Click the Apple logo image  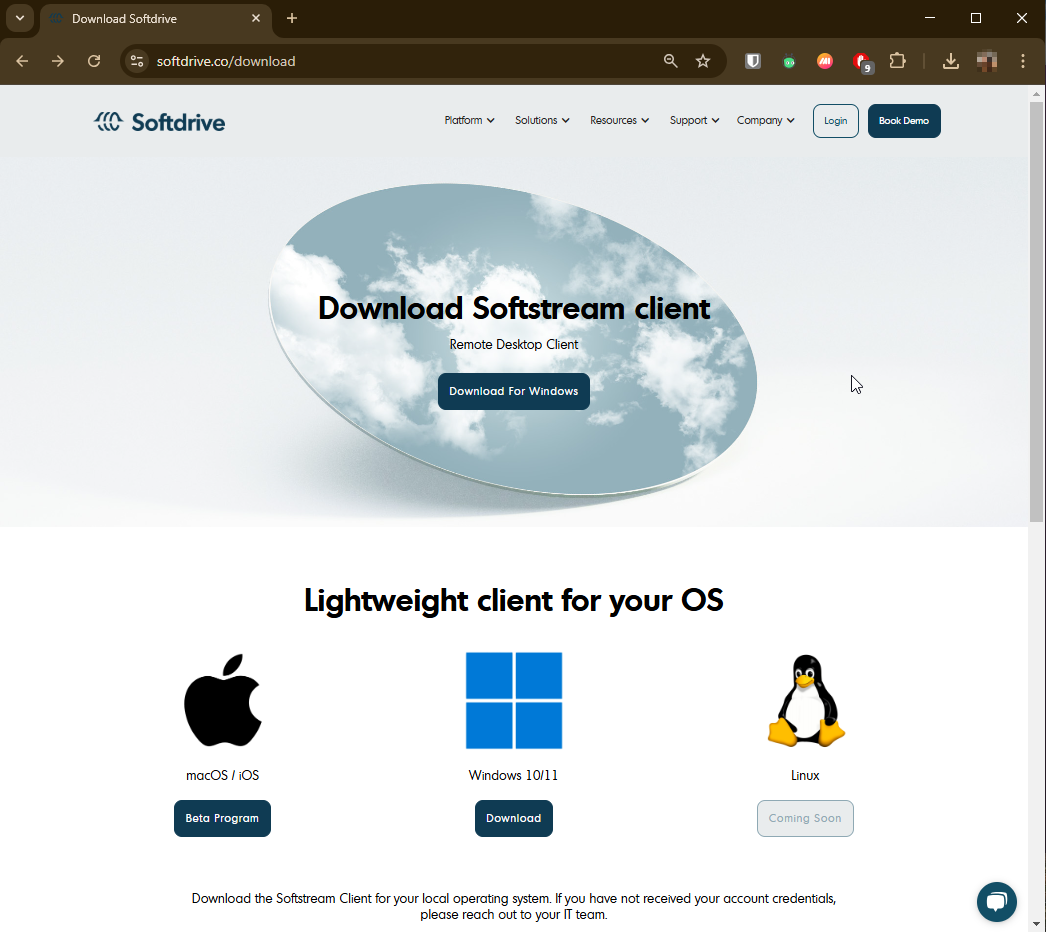(x=222, y=700)
